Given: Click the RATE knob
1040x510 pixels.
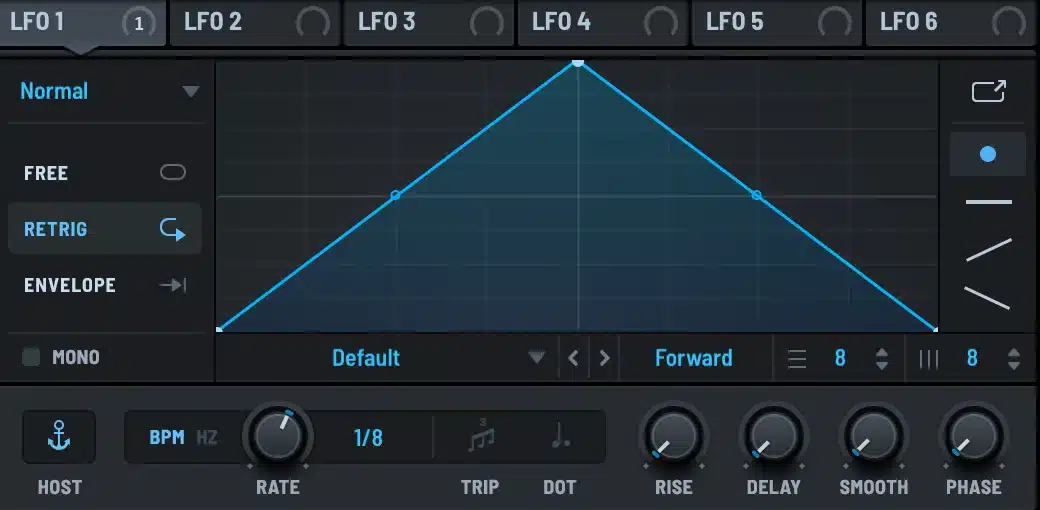Looking at the screenshot, I should click(x=278, y=438).
